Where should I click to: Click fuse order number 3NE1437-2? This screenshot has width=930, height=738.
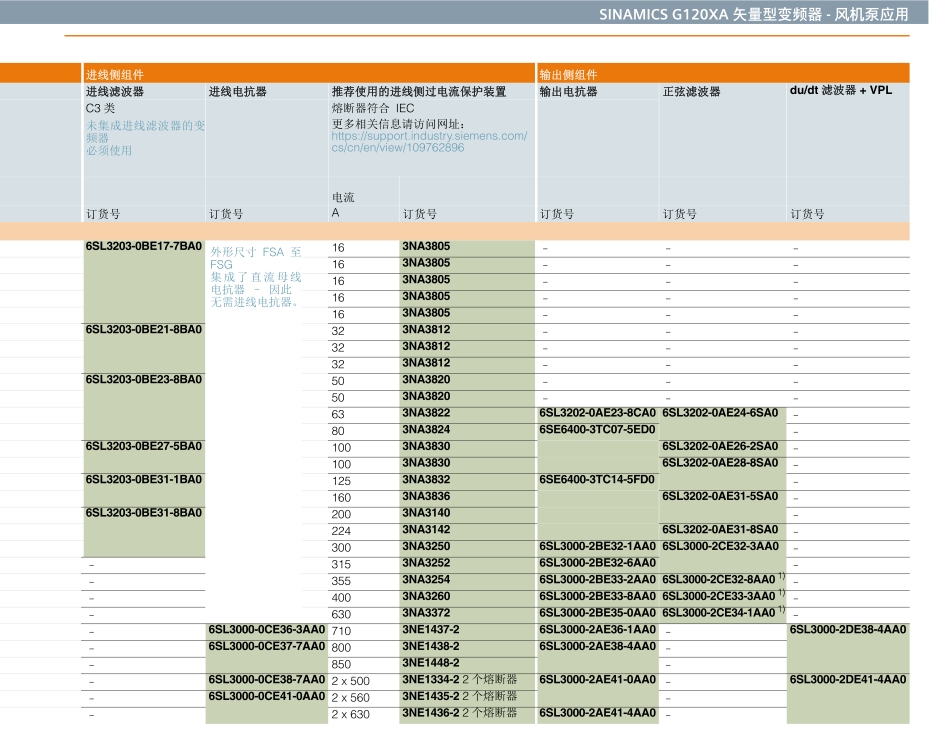tap(431, 630)
